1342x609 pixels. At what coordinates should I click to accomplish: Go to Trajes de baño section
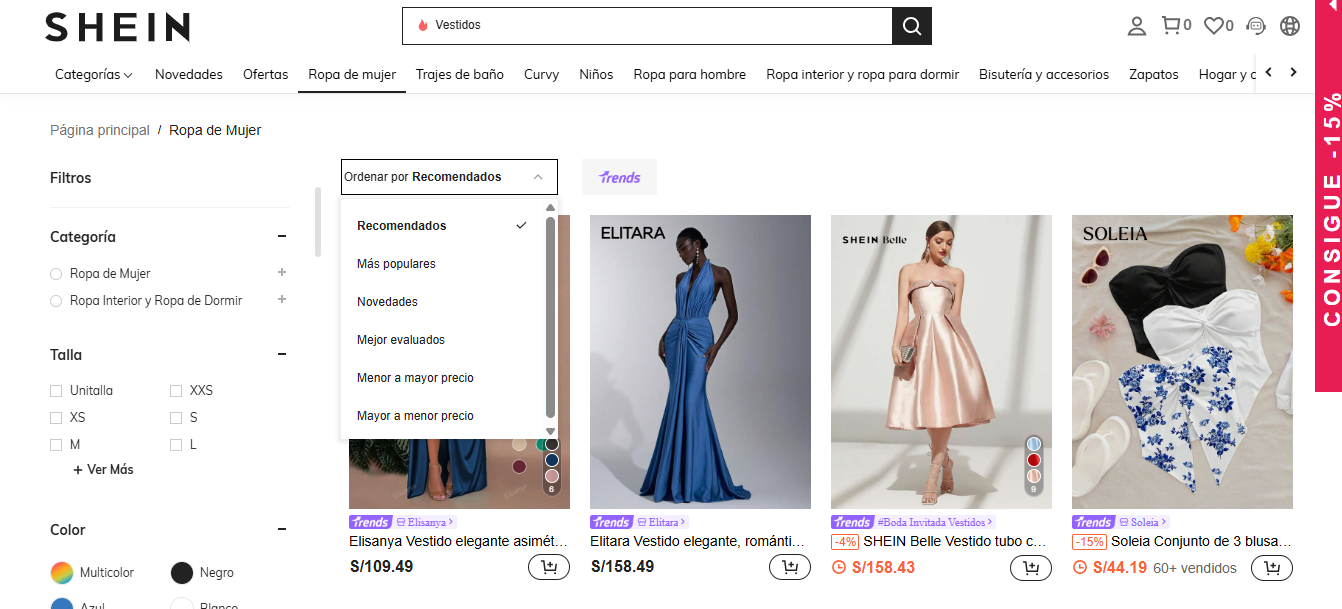pyautogui.click(x=460, y=74)
